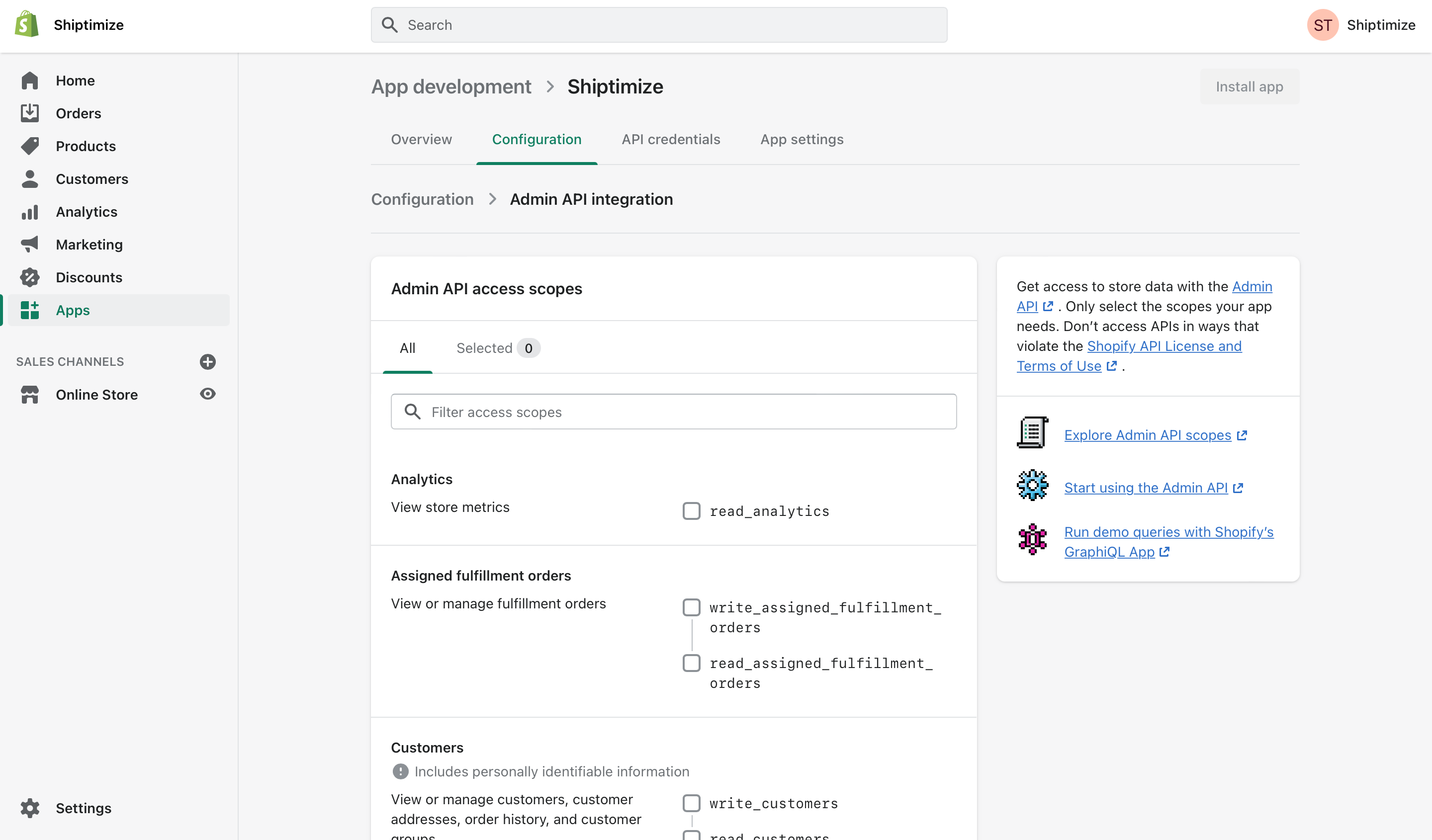The image size is (1432, 840).
Task: Click the Discounts badge icon
Action: coord(29,277)
